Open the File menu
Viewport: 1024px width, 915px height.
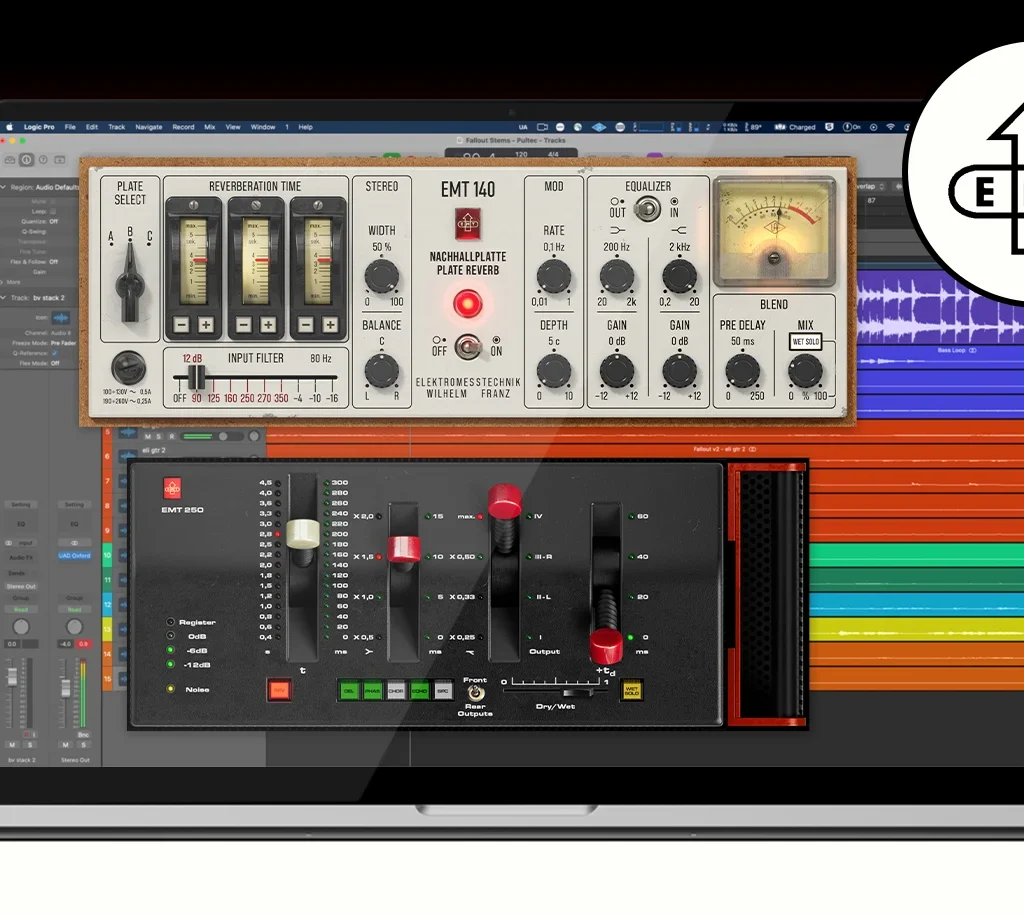(70, 127)
